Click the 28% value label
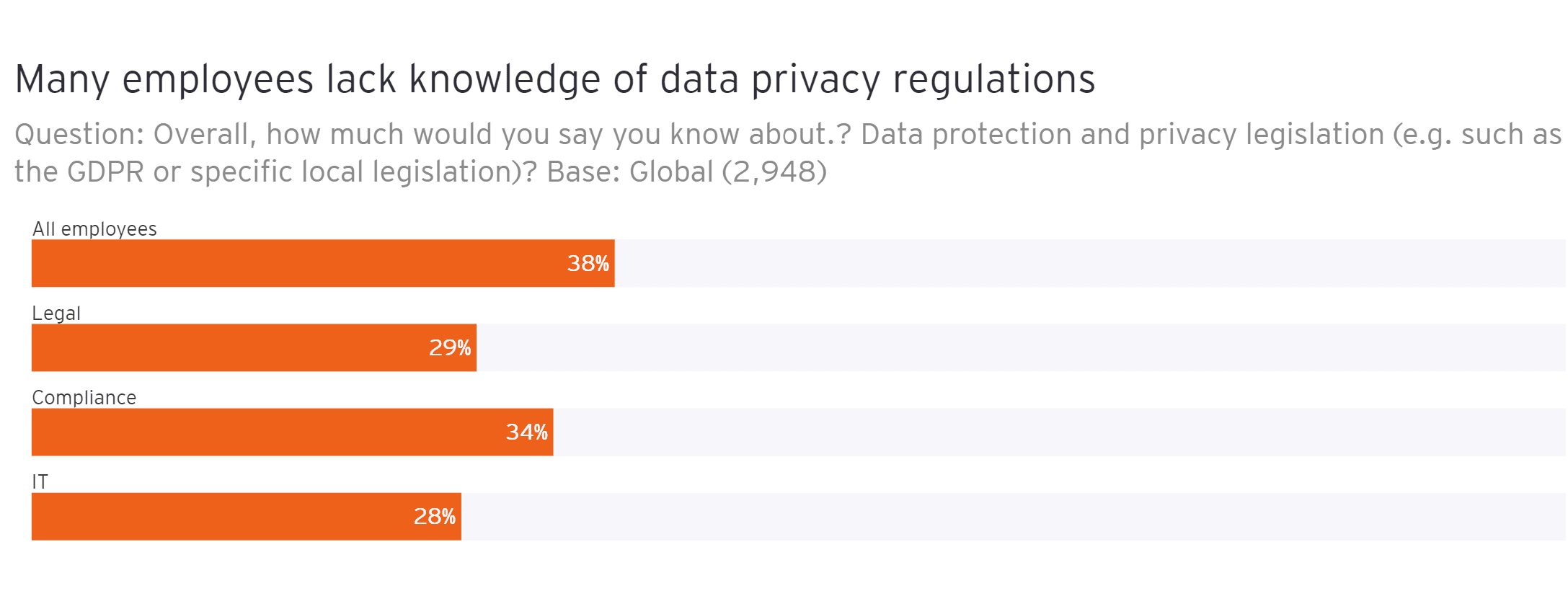Screen dimensions: 1568x609 pyautogui.click(x=434, y=517)
